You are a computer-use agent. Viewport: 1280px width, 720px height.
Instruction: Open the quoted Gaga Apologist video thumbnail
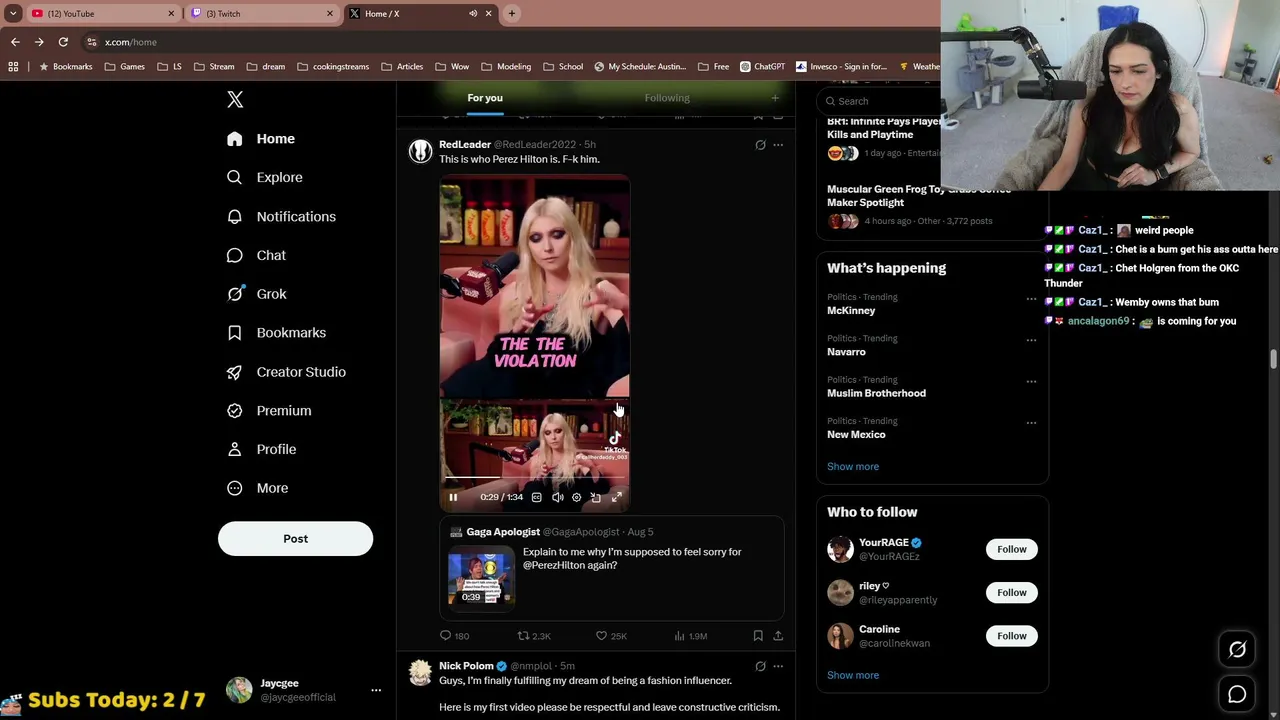pos(481,577)
